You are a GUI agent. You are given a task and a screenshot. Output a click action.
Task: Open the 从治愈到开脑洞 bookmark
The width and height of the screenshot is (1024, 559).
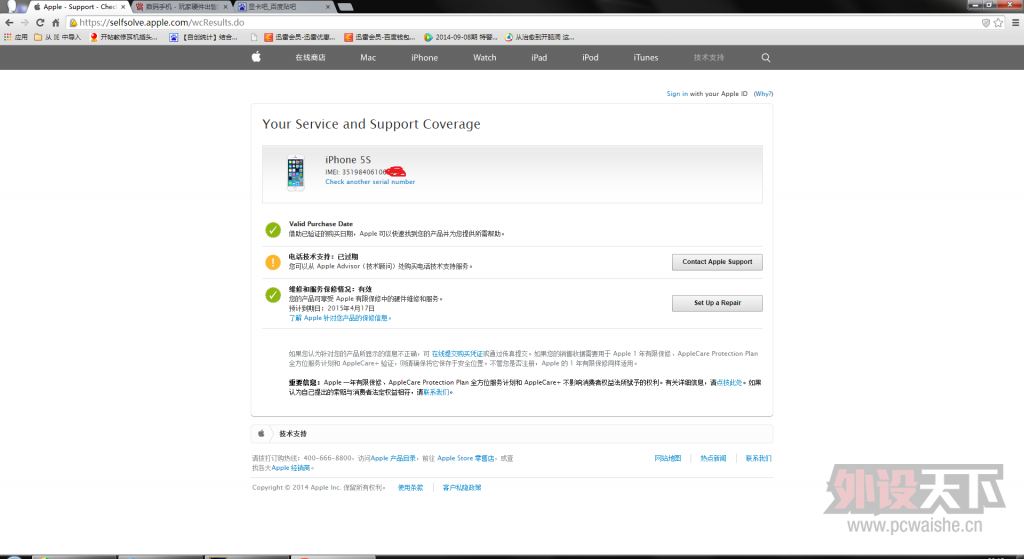[x=539, y=37]
